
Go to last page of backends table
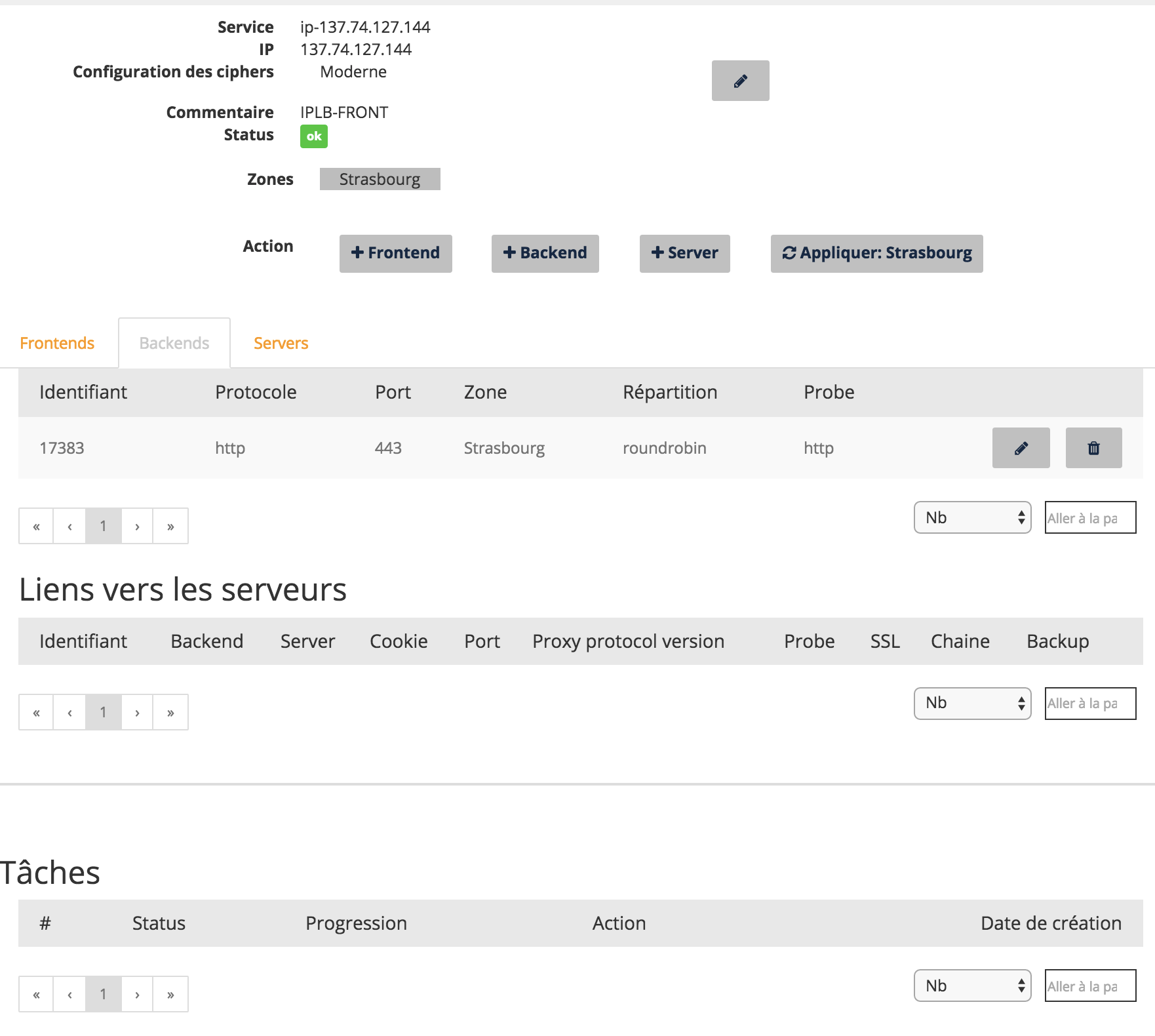point(170,526)
